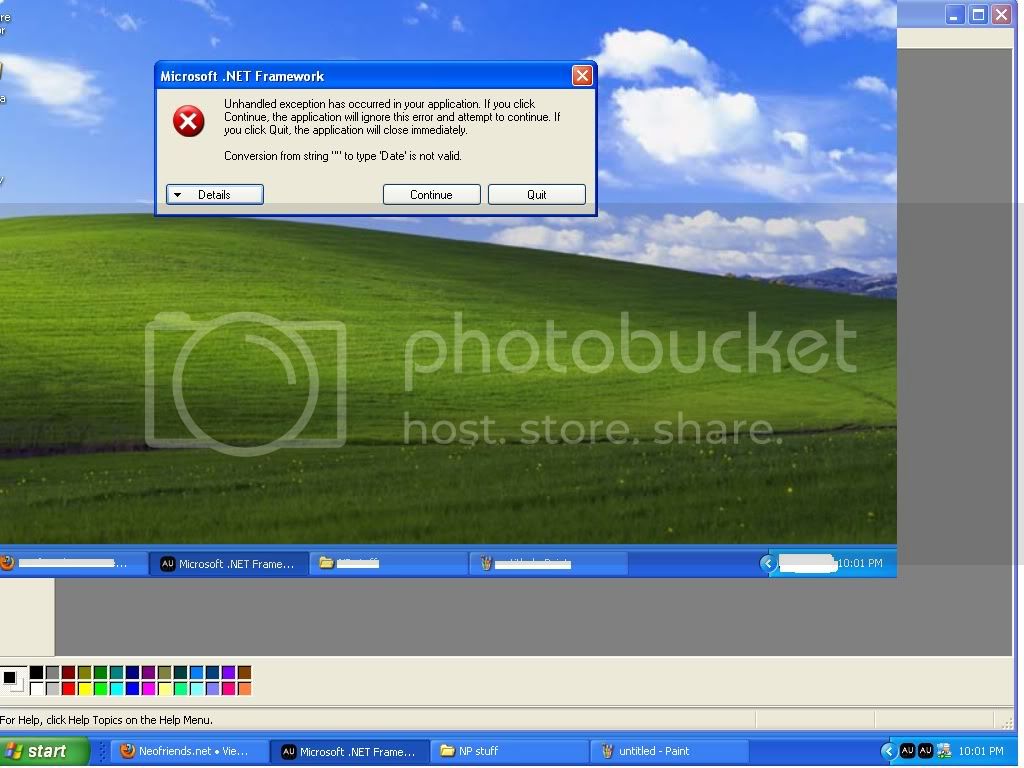Click the Continue button in the error dialog
1024x768 pixels.
(x=431, y=195)
